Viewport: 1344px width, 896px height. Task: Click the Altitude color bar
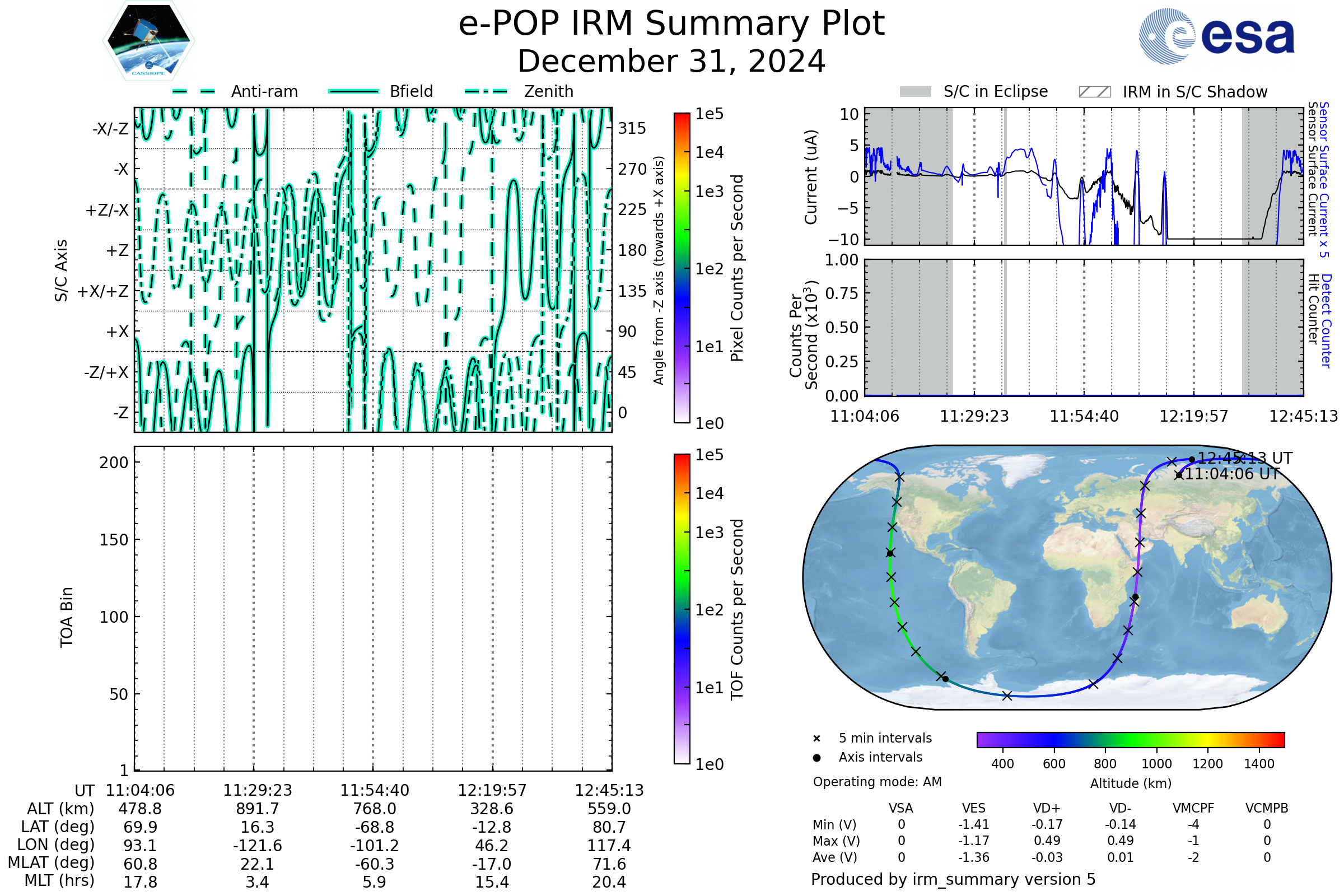pyautogui.click(x=1130, y=740)
